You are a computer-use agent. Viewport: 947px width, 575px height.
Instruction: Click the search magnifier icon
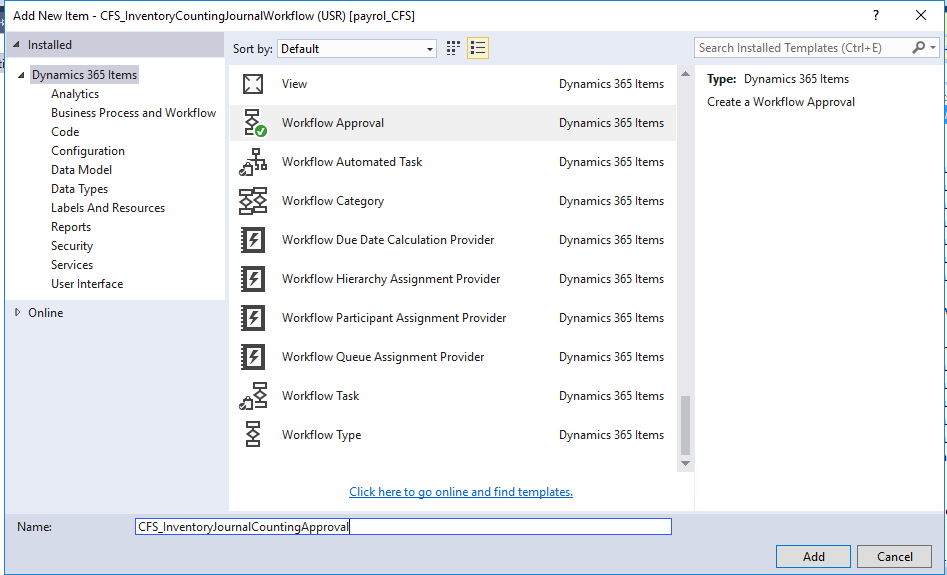(x=919, y=48)
